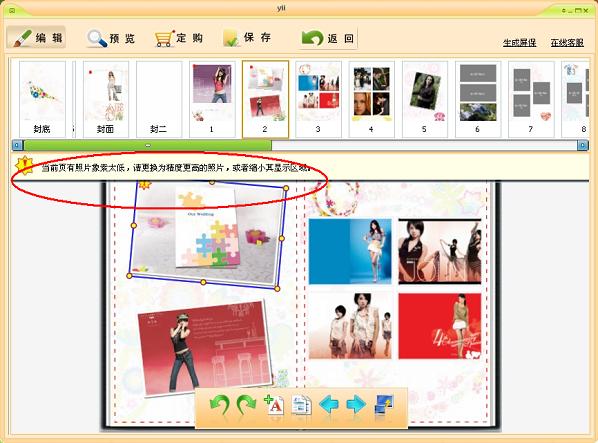Open the page layout template icon
The height and width of the screenshot is (443, 598).
pos(301,404)
